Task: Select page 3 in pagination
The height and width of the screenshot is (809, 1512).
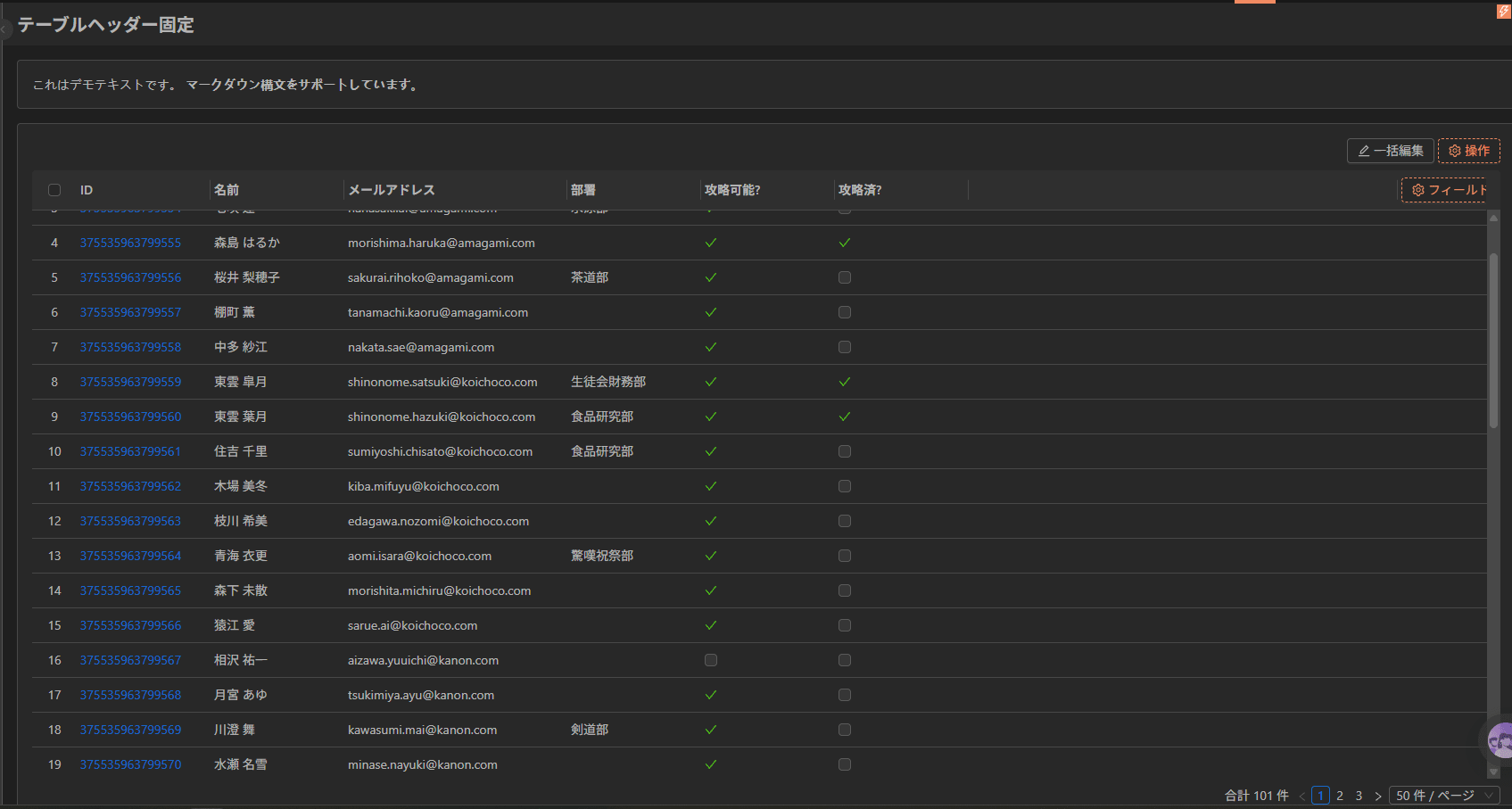Action: [1359, 796]
